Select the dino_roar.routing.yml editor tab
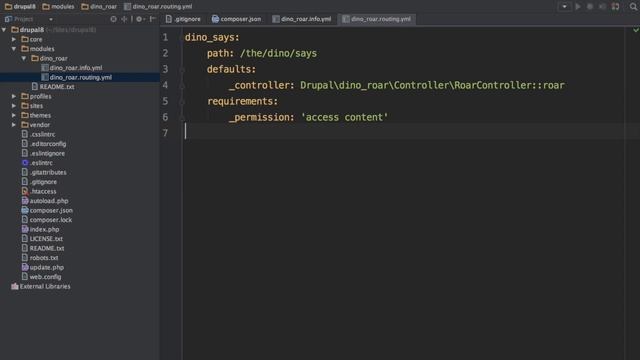Viewport: 640px width, 360px height. [x=377, y=19]
